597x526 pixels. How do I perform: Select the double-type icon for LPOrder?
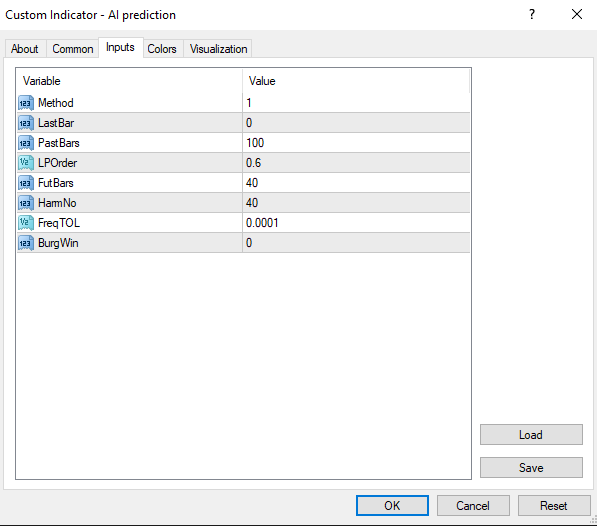(x=26, y=163)
